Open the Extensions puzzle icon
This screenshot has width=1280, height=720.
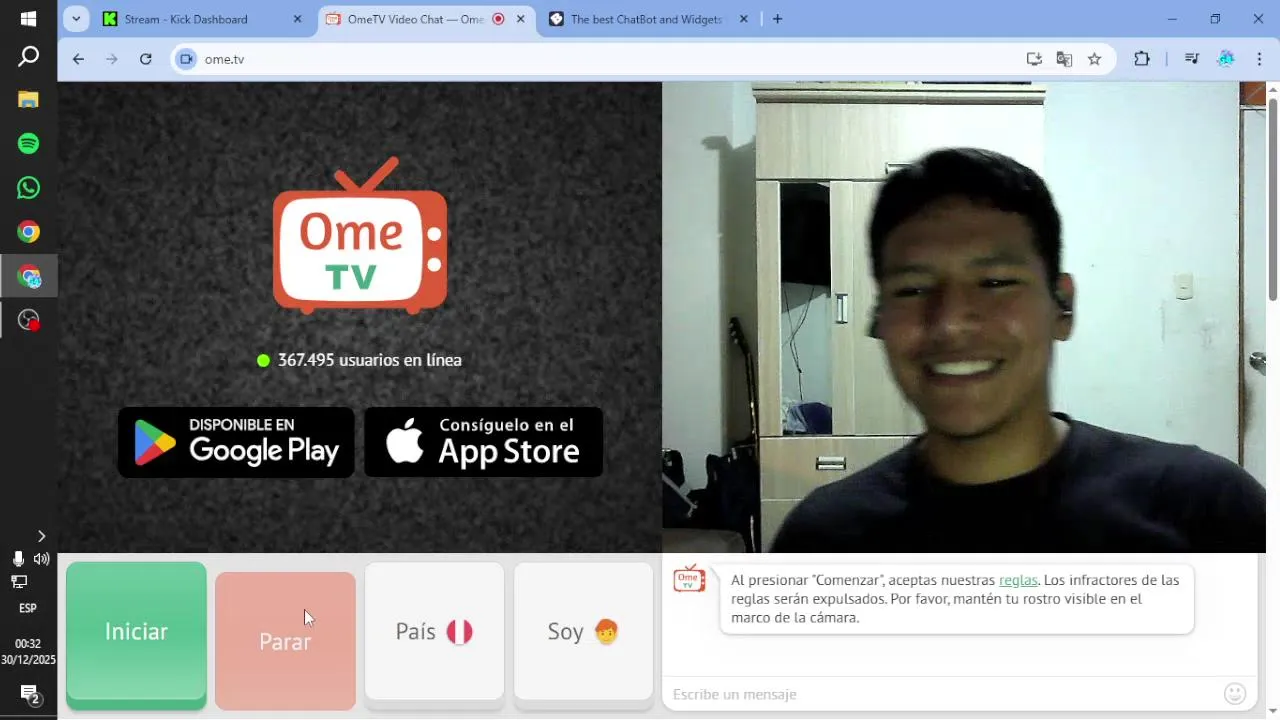tap(1141, 59)
